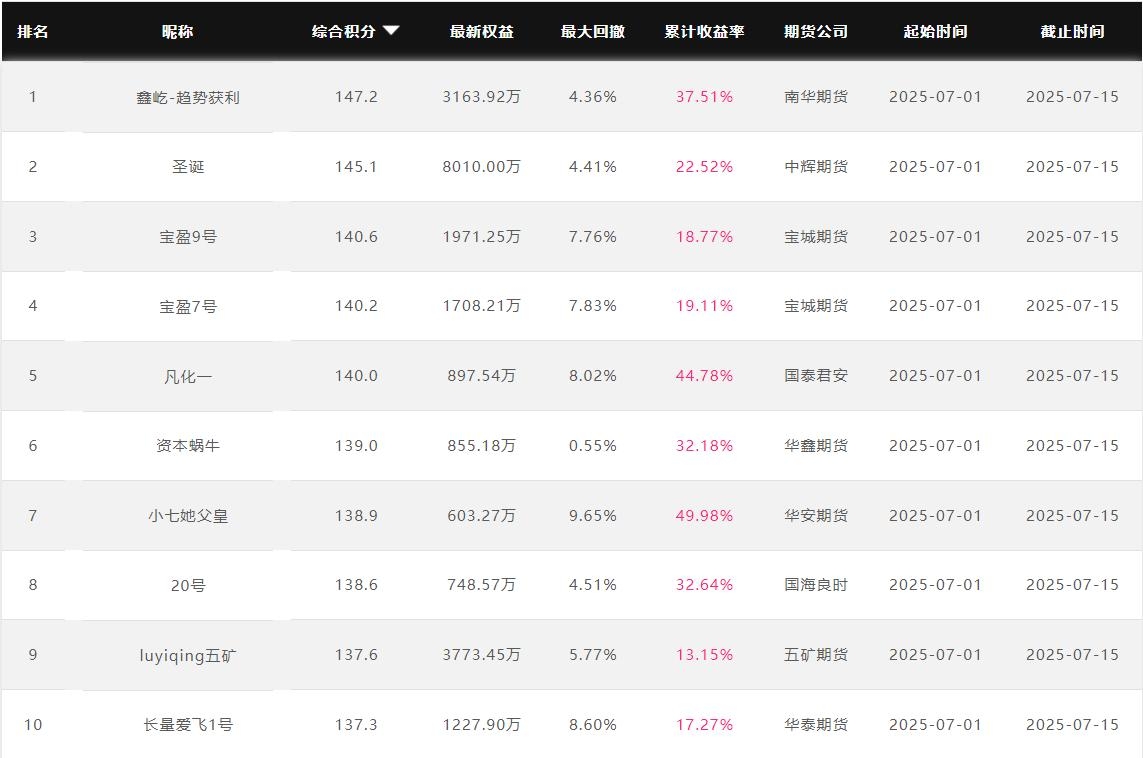Select the score 138.9

click(356, 516)
